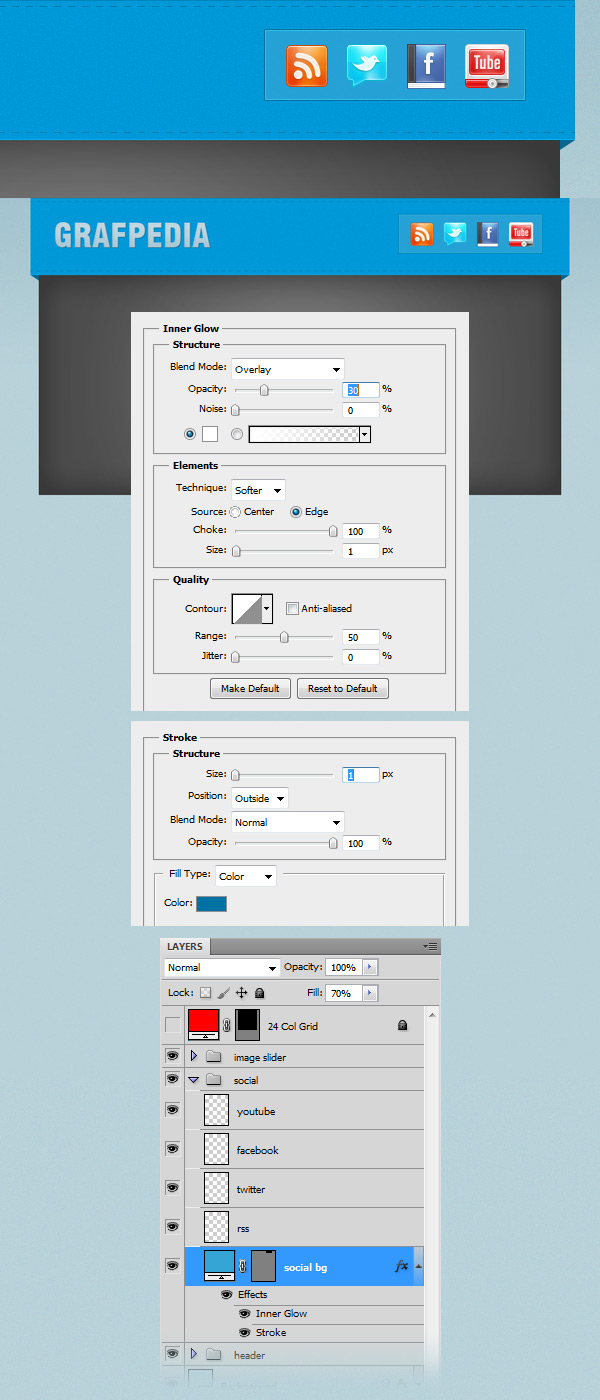This screenshot has width=600, height=1400.
Task: Collapse the social layer group
Action: (x=194, y=1080)
